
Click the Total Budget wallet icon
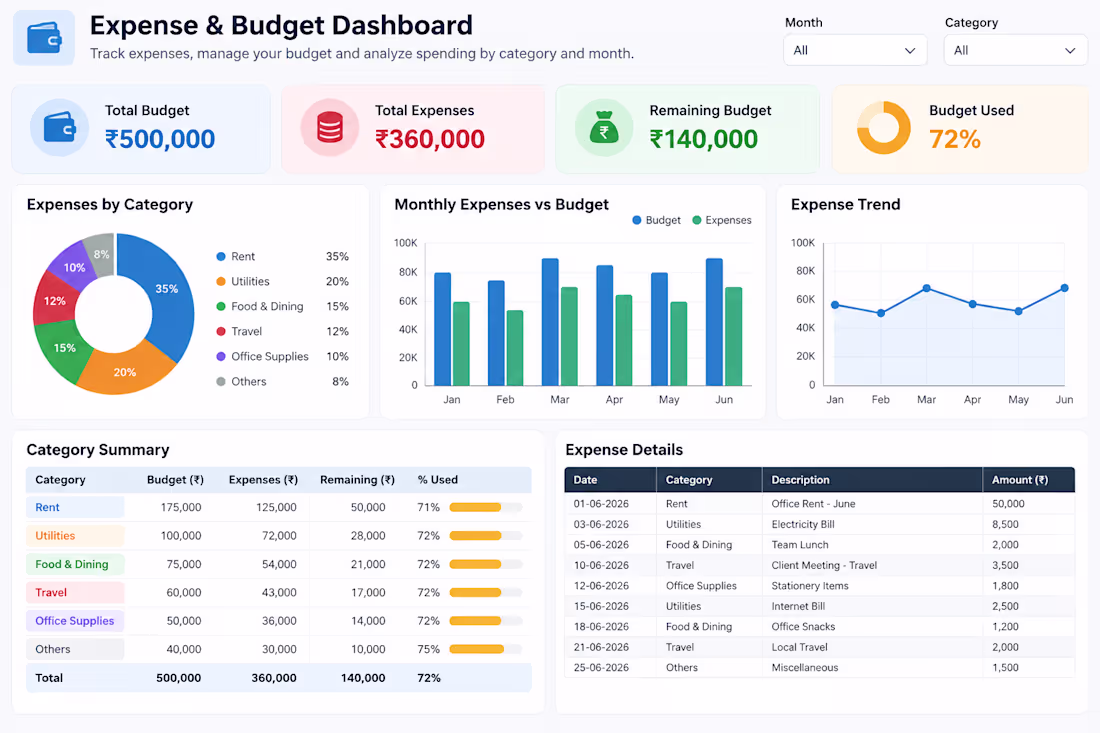[x=60, y=128]
